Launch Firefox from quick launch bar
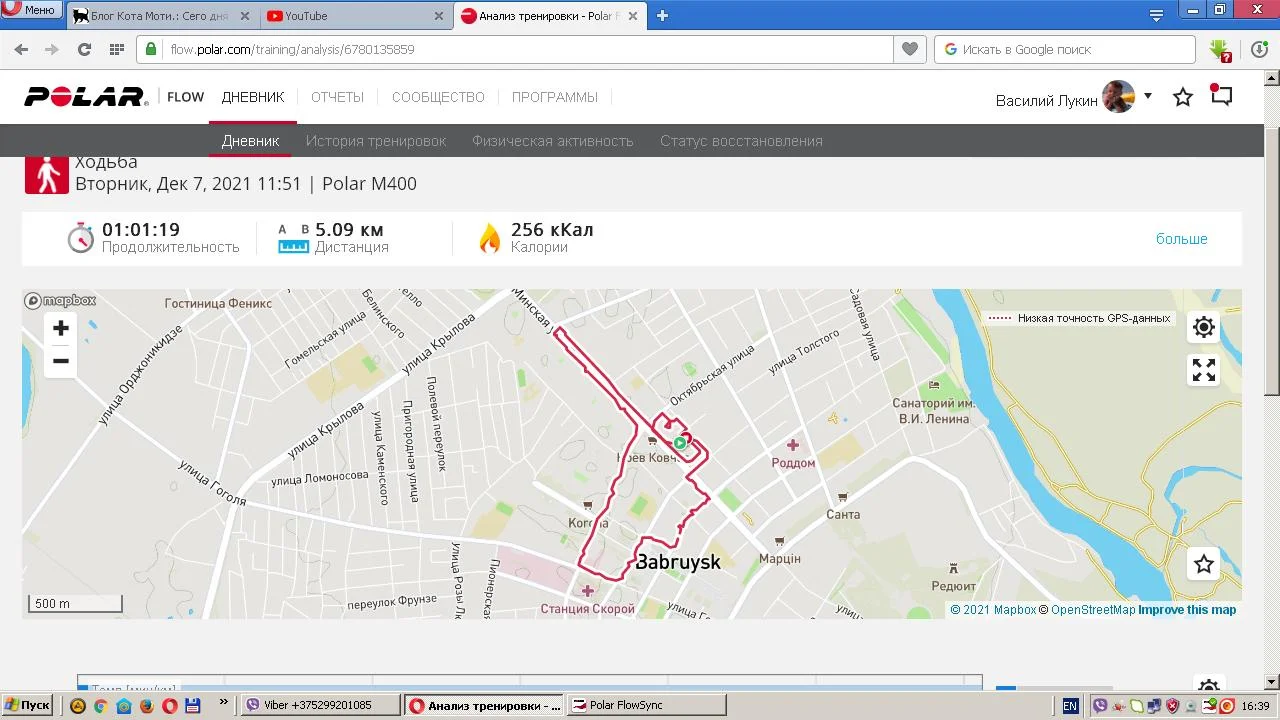This screenshot has height=720, width=1280. 147,706
